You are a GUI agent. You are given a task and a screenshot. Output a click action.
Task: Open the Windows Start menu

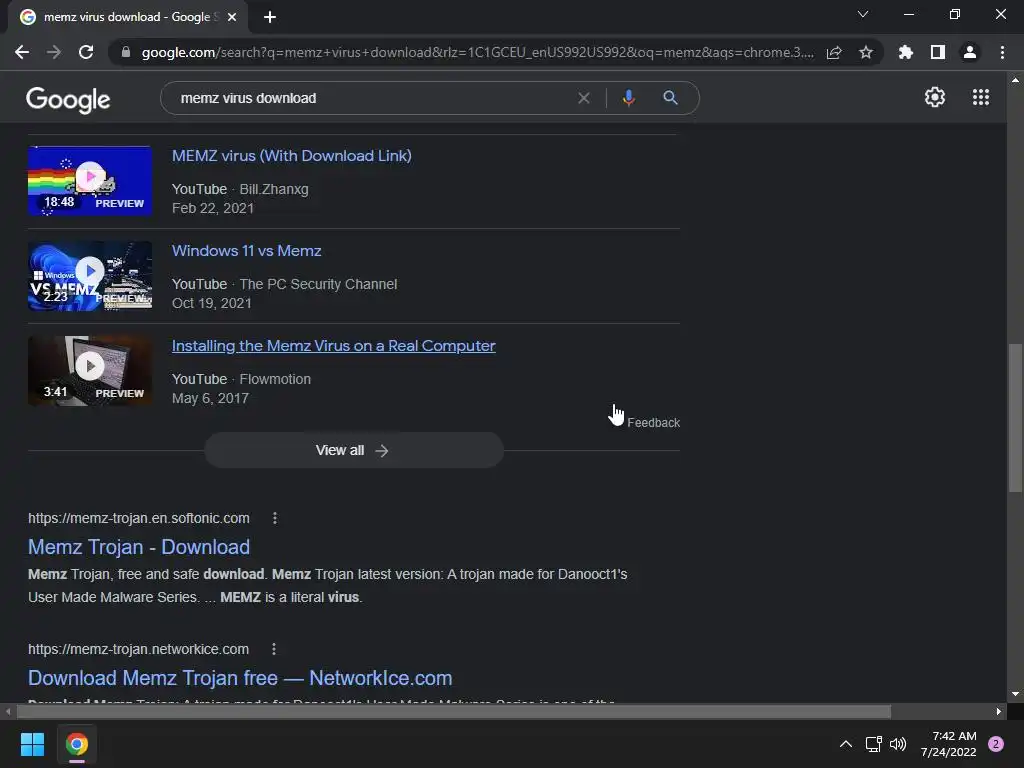(32, 744)
